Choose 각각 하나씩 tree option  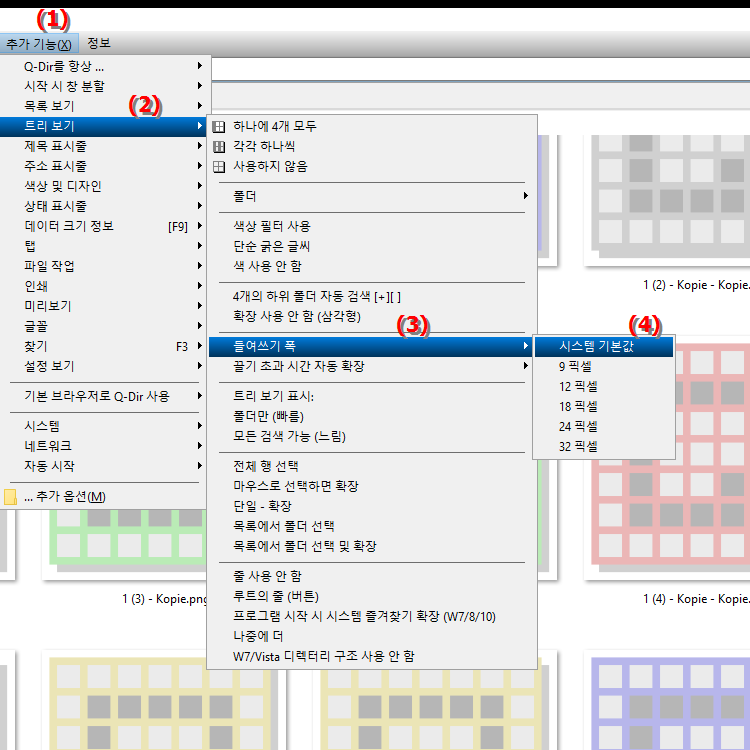pyautogui.click(x=372, y=146)
